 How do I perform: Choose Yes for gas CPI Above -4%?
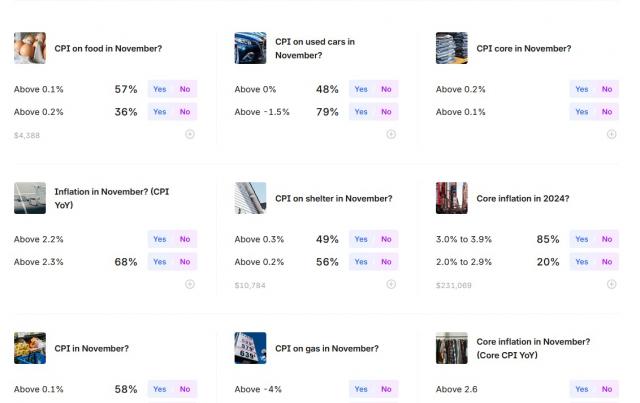click(x=361, y=389)
